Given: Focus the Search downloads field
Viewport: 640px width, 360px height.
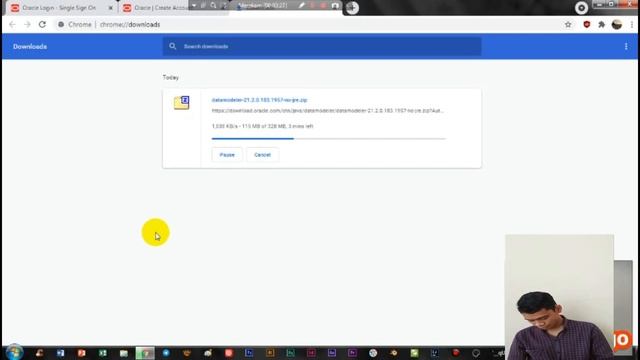Looking at the screenshot, I should click(x=322, y=47).
